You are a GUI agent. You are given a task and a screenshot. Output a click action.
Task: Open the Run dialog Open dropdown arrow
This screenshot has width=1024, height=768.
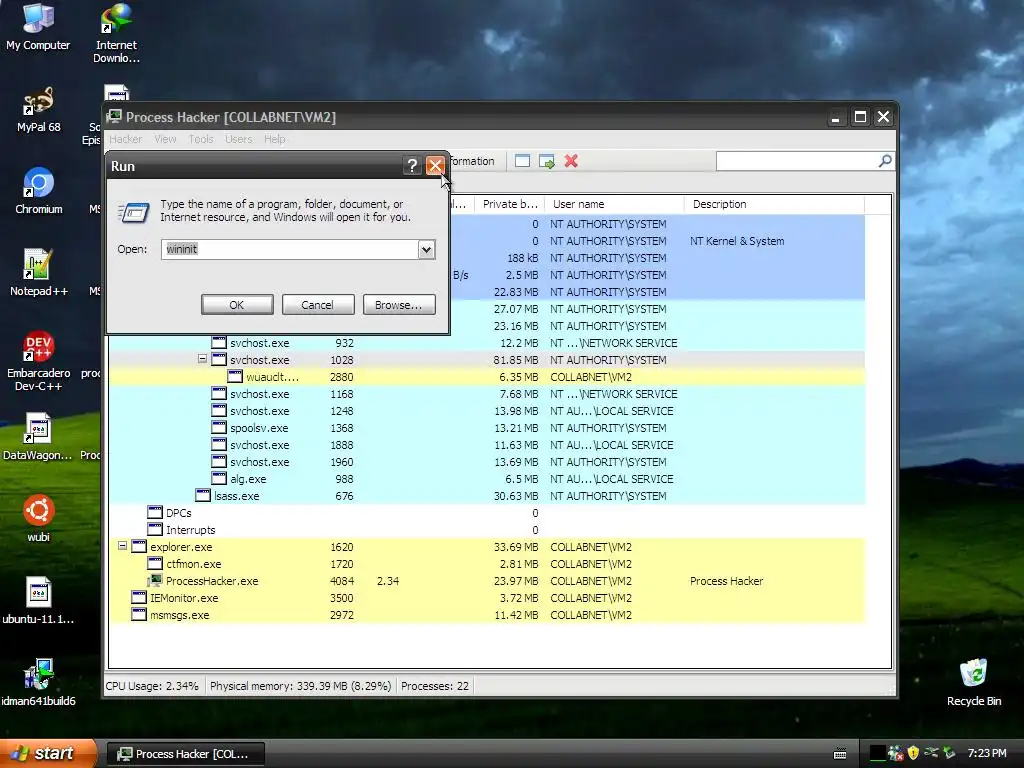pos(426,249)
